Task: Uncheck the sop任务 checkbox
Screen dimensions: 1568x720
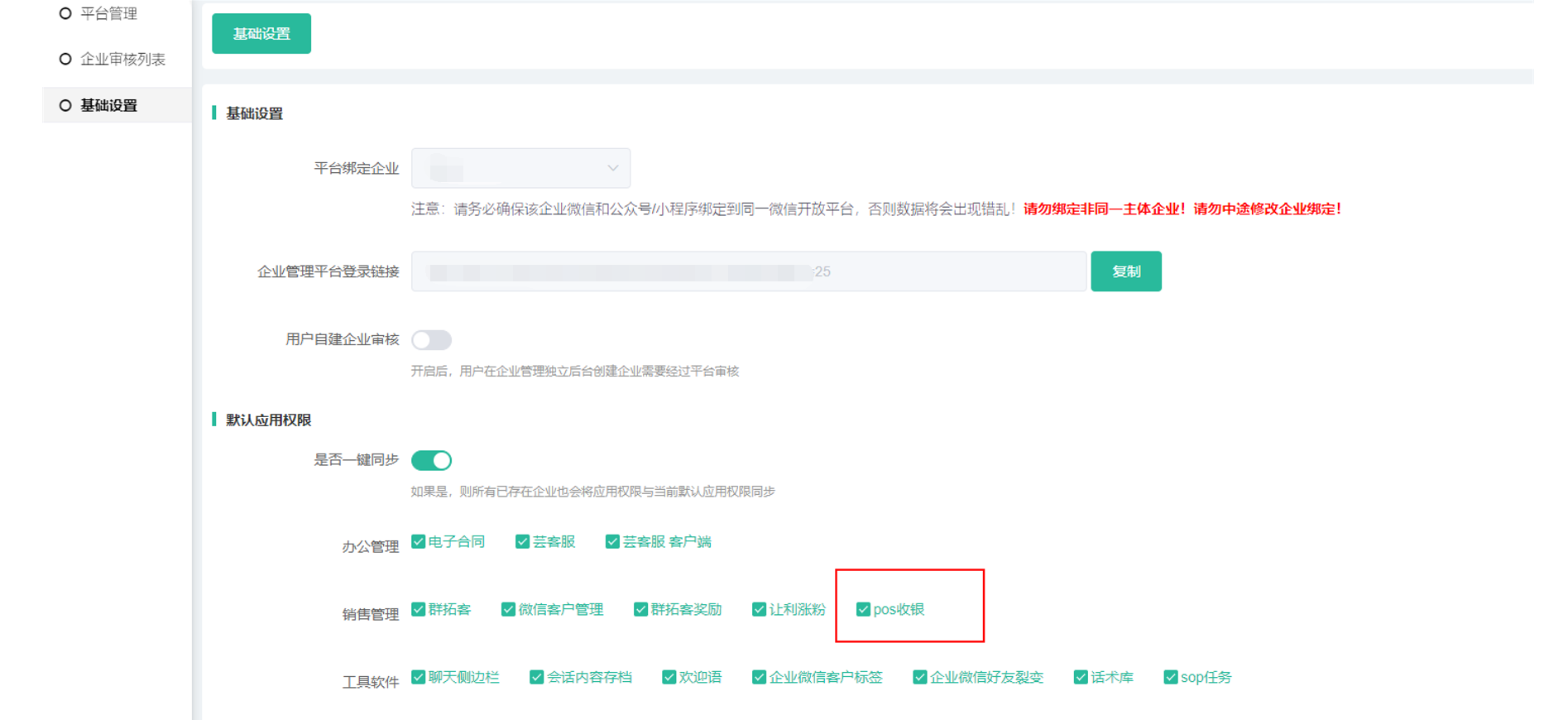Action: click(x=1171, y=678)
